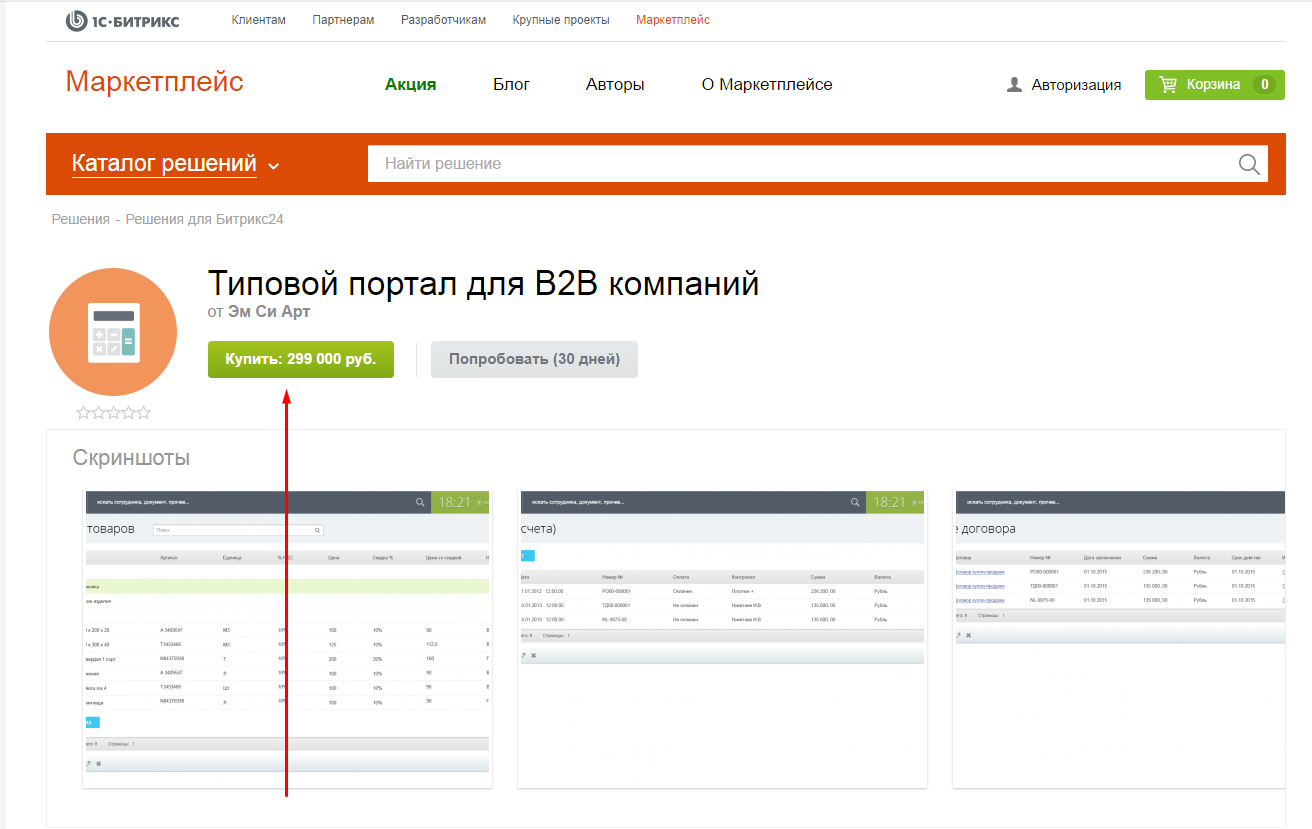Go to the Авторы section
Viewport: 1312px width, 829px height.
[615, 85]
